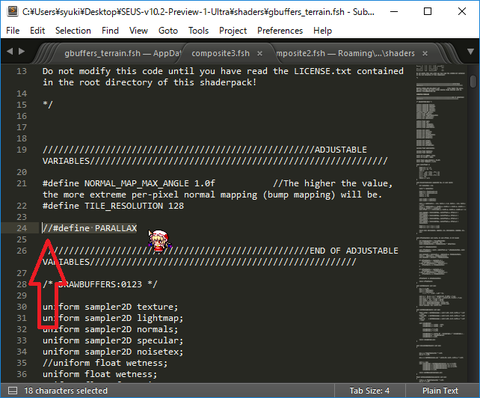The width and height of the screenshot is (480, 398).
Task: Minimize the Sublime Text window
Action: tap(394, 11)
